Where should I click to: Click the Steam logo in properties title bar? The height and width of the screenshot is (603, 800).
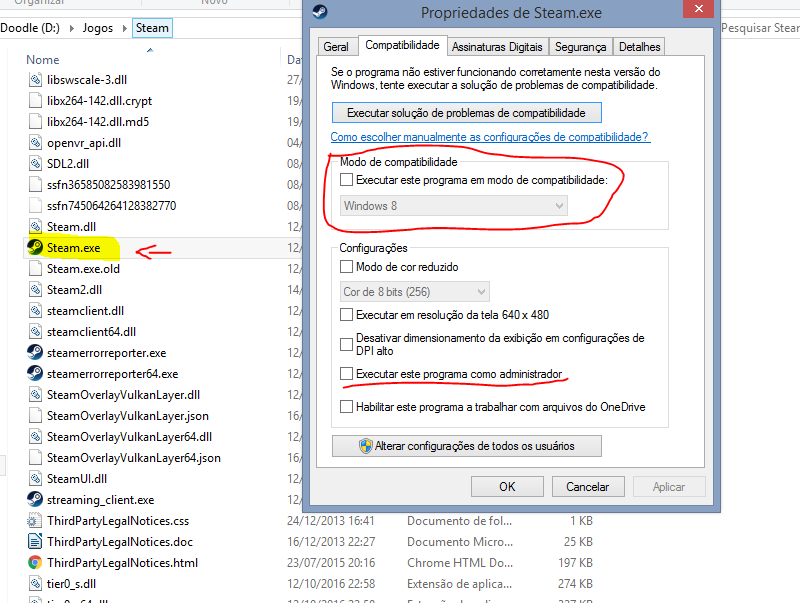(320, 12)
